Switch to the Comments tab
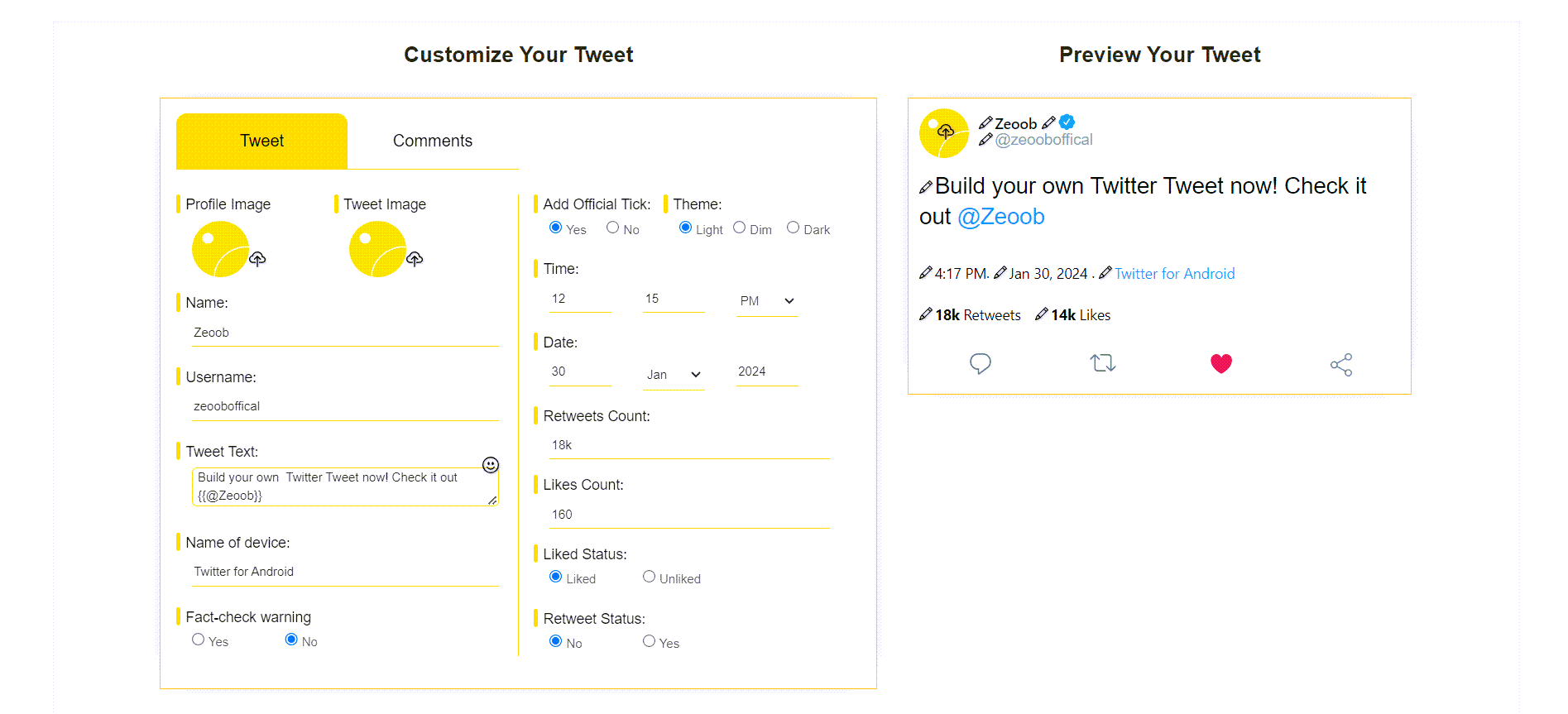 click(x=432, y=141)
